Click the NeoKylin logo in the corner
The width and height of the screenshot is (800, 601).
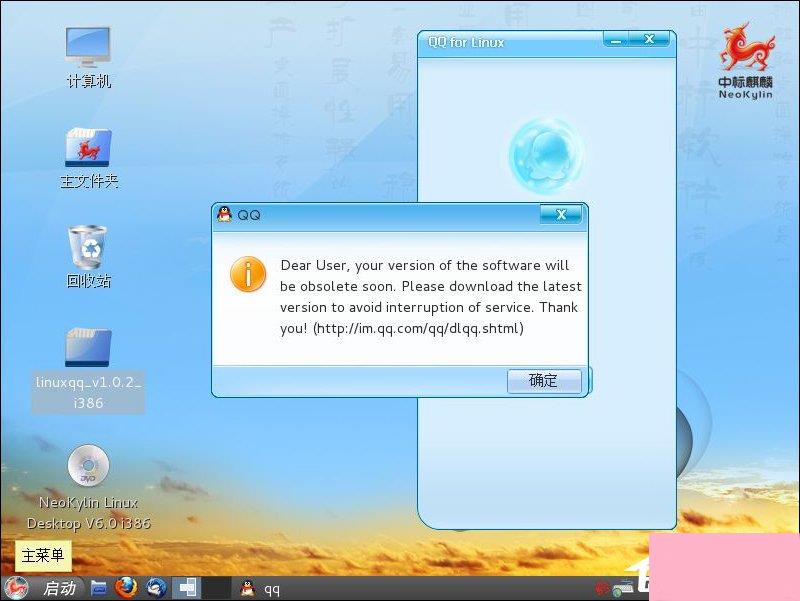[745, 61]
